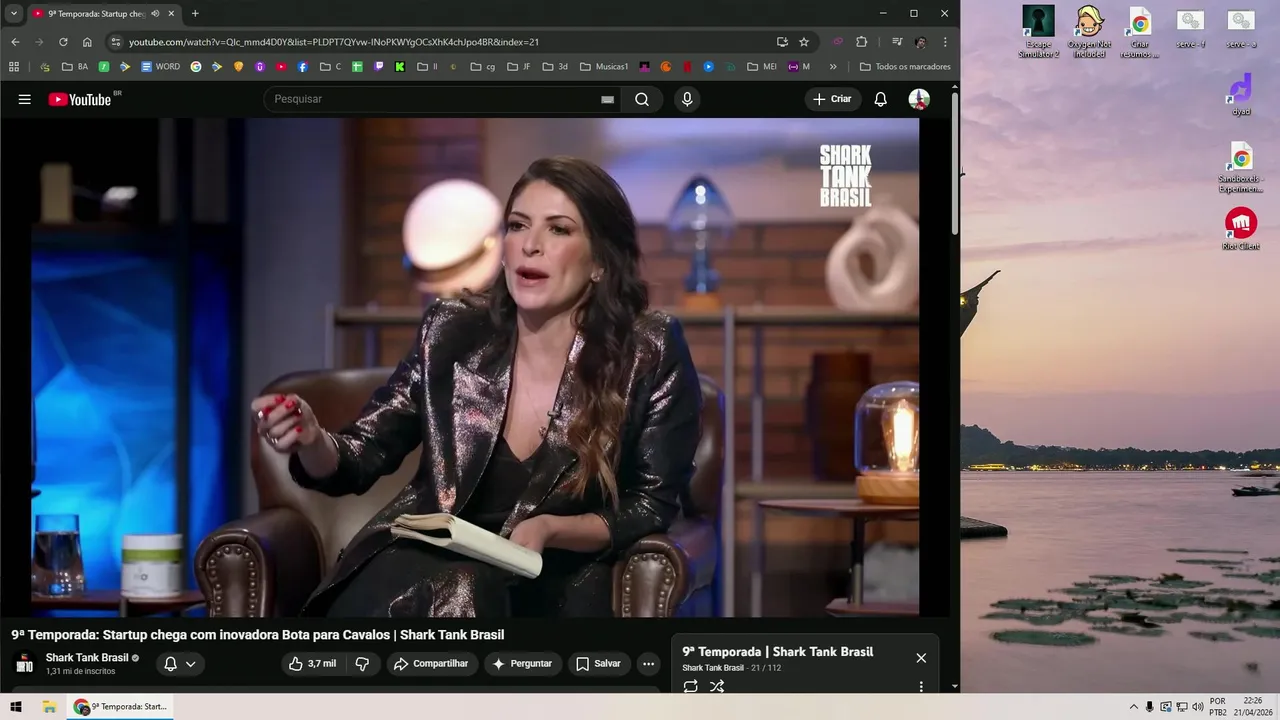Like the video with 3,7 mil likes
1280x720 pixels.
pos(312,664)
